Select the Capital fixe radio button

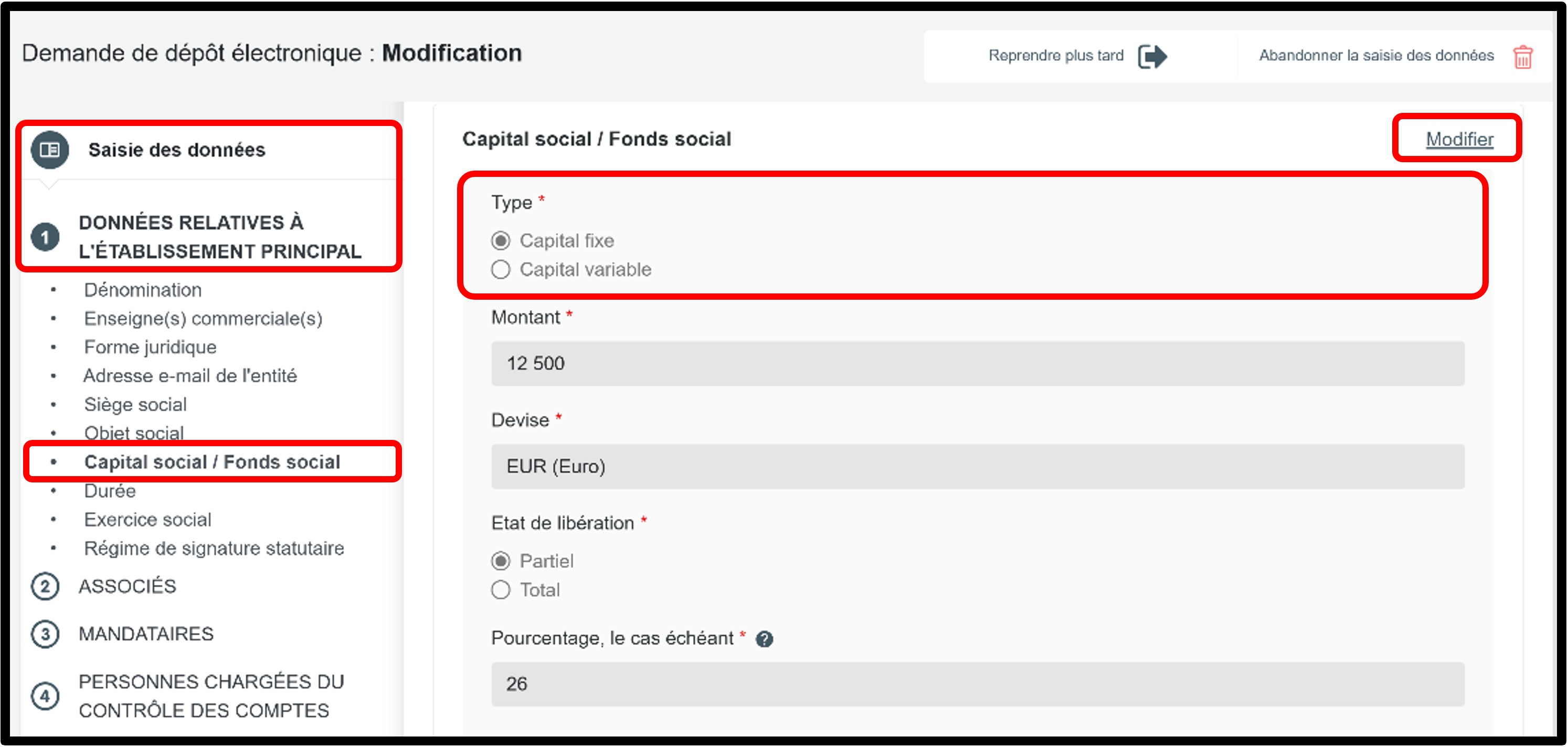(500, 241)
